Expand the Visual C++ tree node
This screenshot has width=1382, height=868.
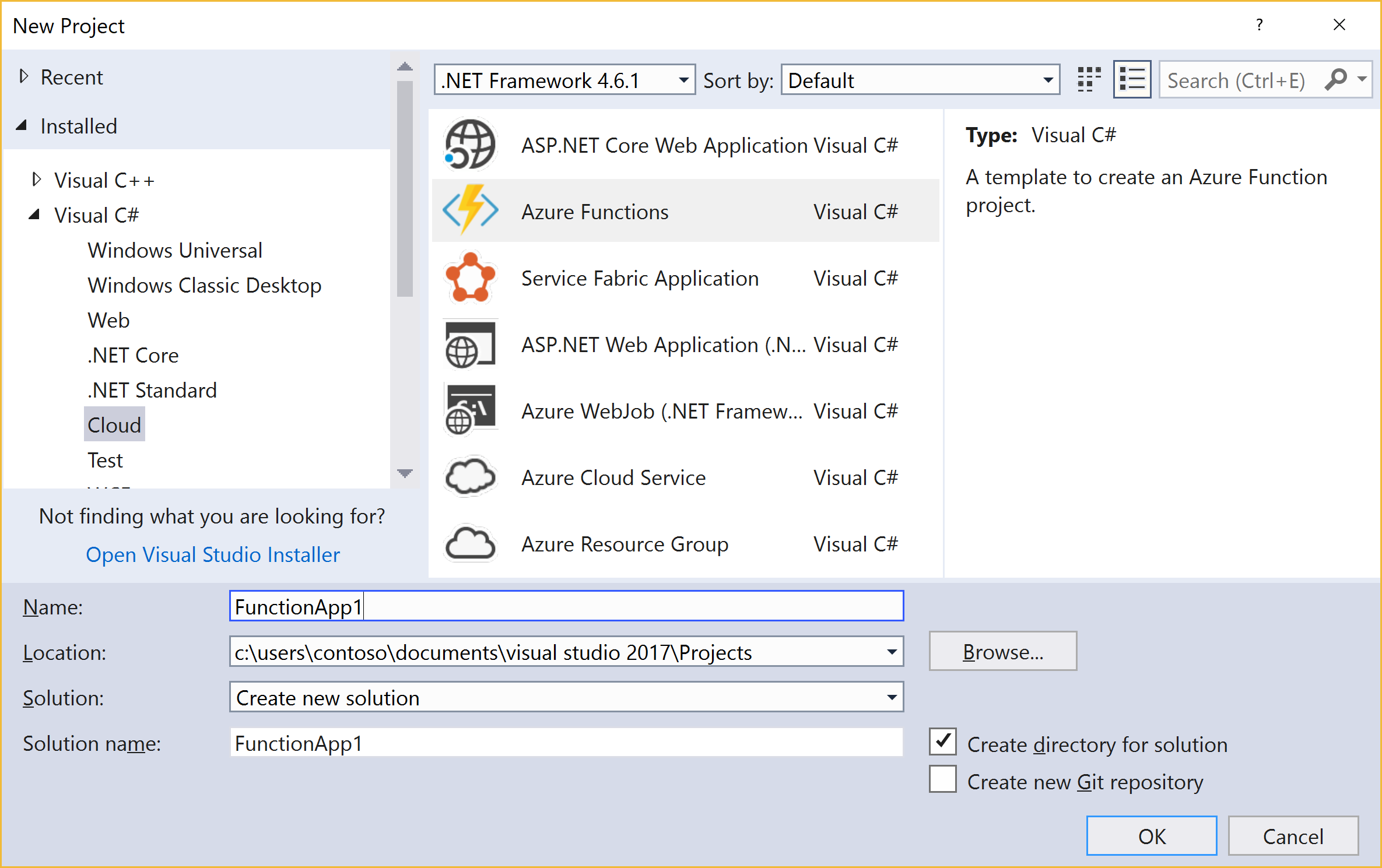(36, 180)
